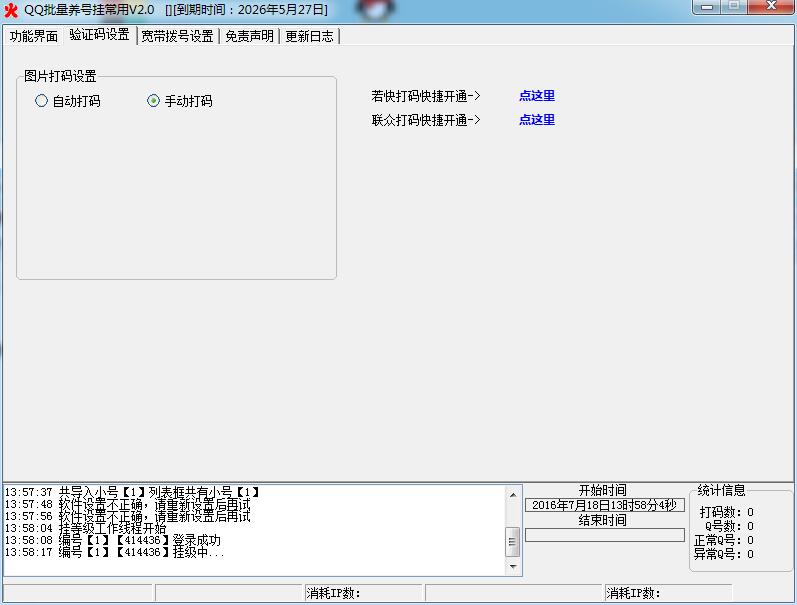Maximize the QQ批量养号 window
797x605 pixels.
[734, 7]
